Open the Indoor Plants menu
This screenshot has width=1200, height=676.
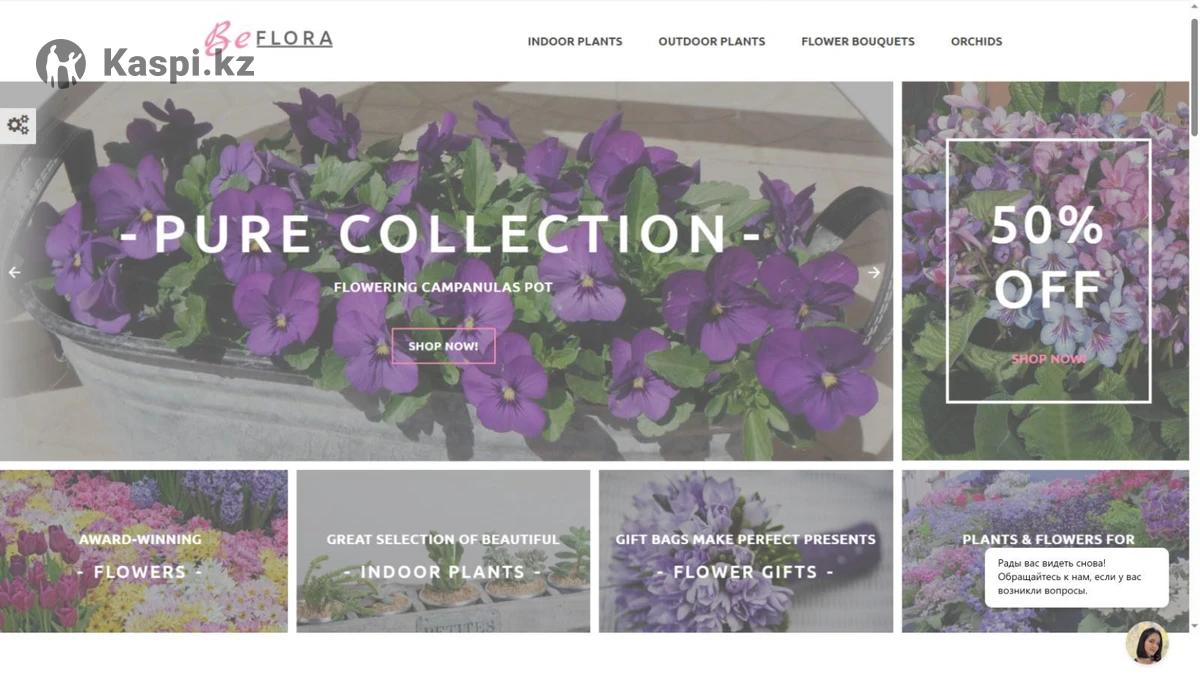[x=575, y=42]
